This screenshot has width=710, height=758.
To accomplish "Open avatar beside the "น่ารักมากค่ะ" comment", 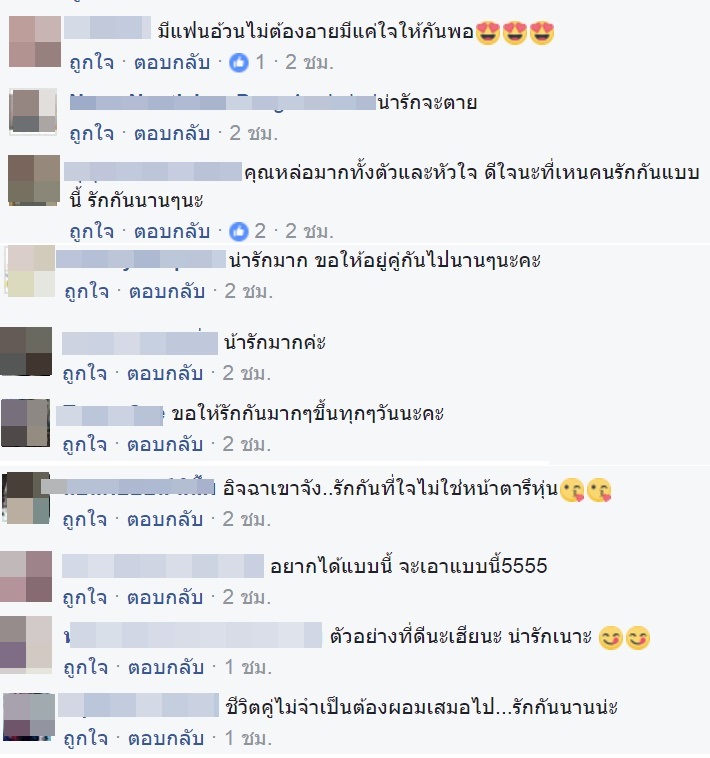I will (x=26, y=351).
